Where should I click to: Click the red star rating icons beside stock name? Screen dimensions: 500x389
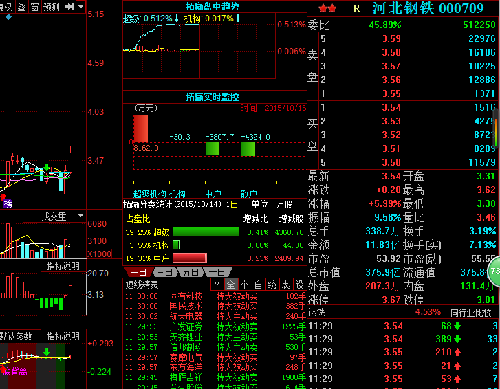click(327, 8)
